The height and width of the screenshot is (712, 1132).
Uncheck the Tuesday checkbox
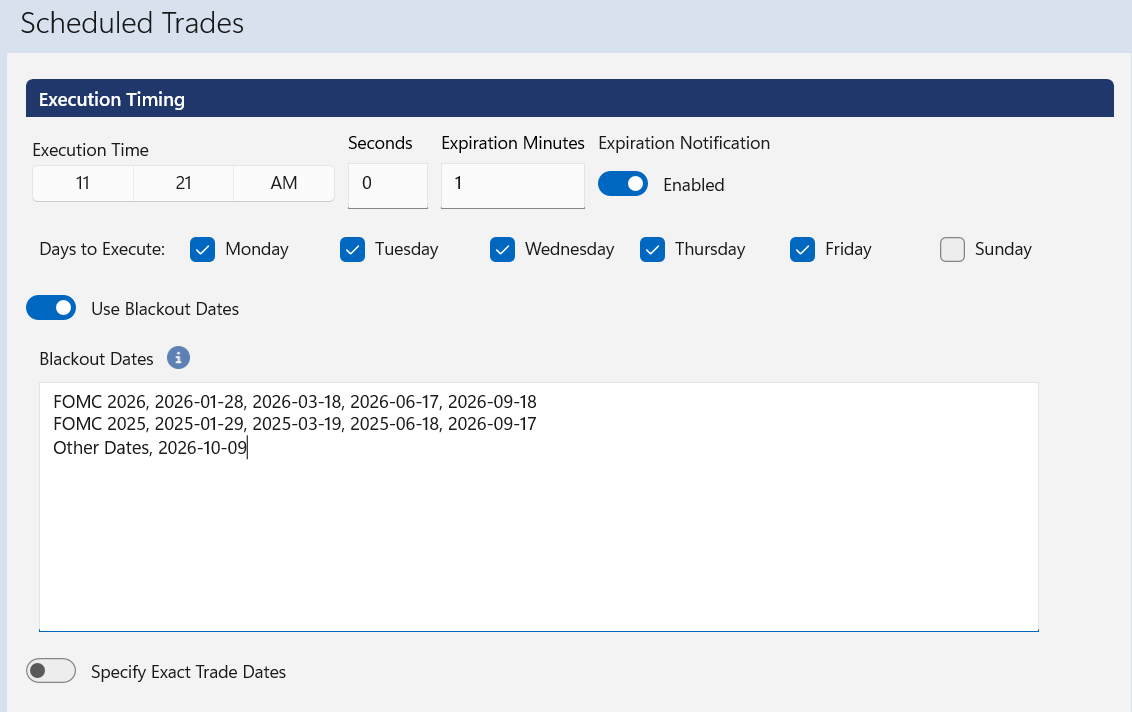coord(352,250)
